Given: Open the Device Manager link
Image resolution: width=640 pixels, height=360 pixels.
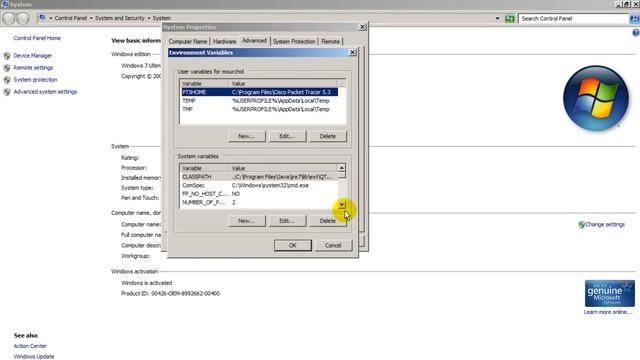Looking at the screenshot, I should coord(33,56).
